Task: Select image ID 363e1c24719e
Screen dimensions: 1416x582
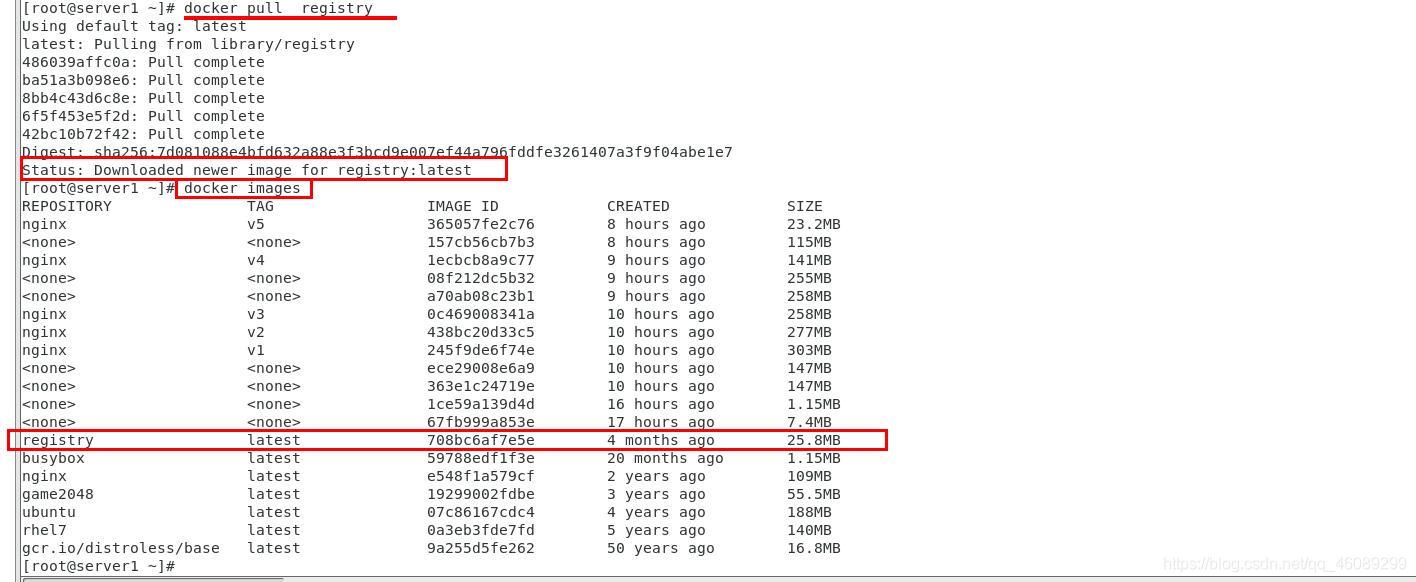Action: tap(481, 386)
